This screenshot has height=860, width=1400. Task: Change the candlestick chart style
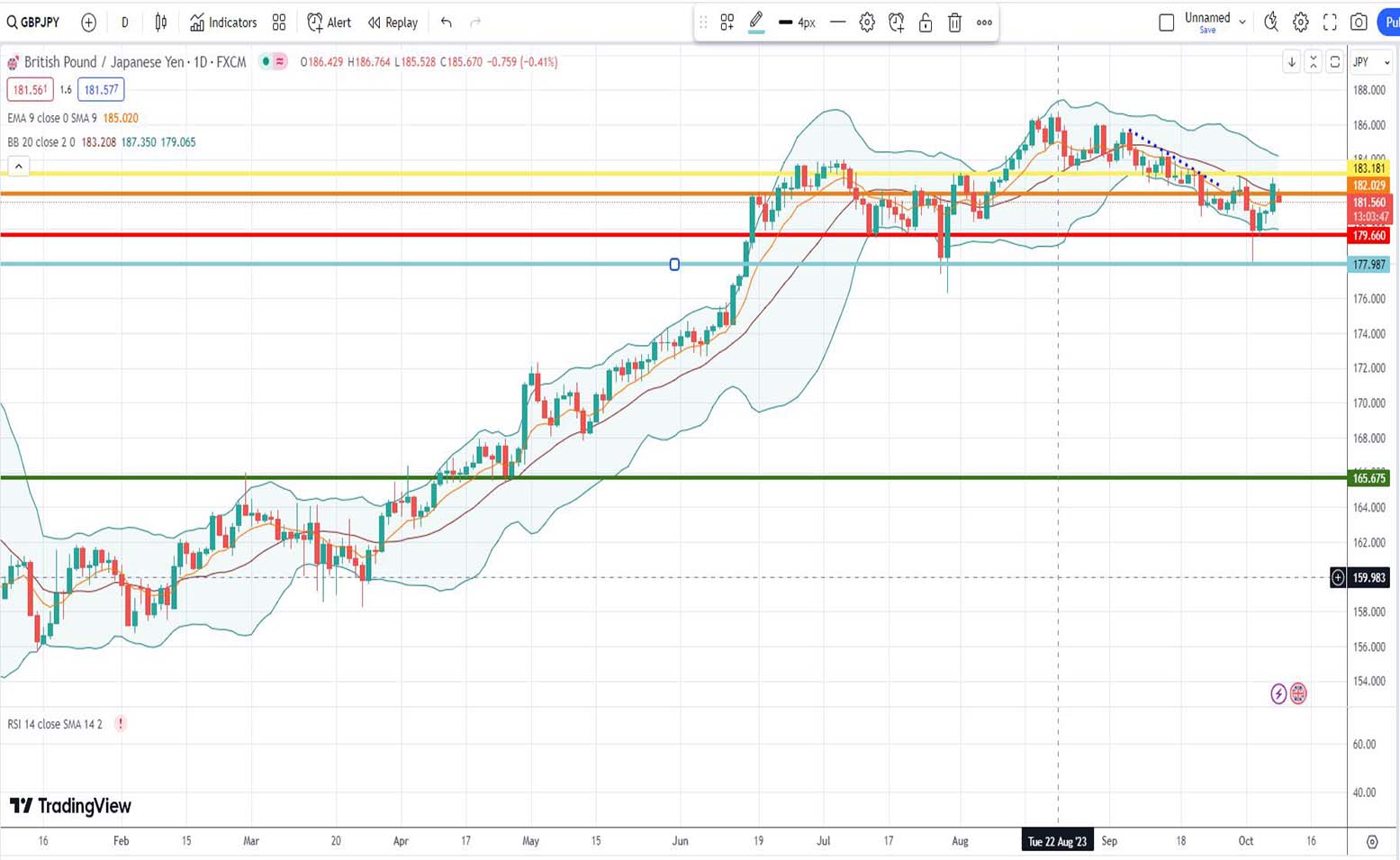(161, 23)
